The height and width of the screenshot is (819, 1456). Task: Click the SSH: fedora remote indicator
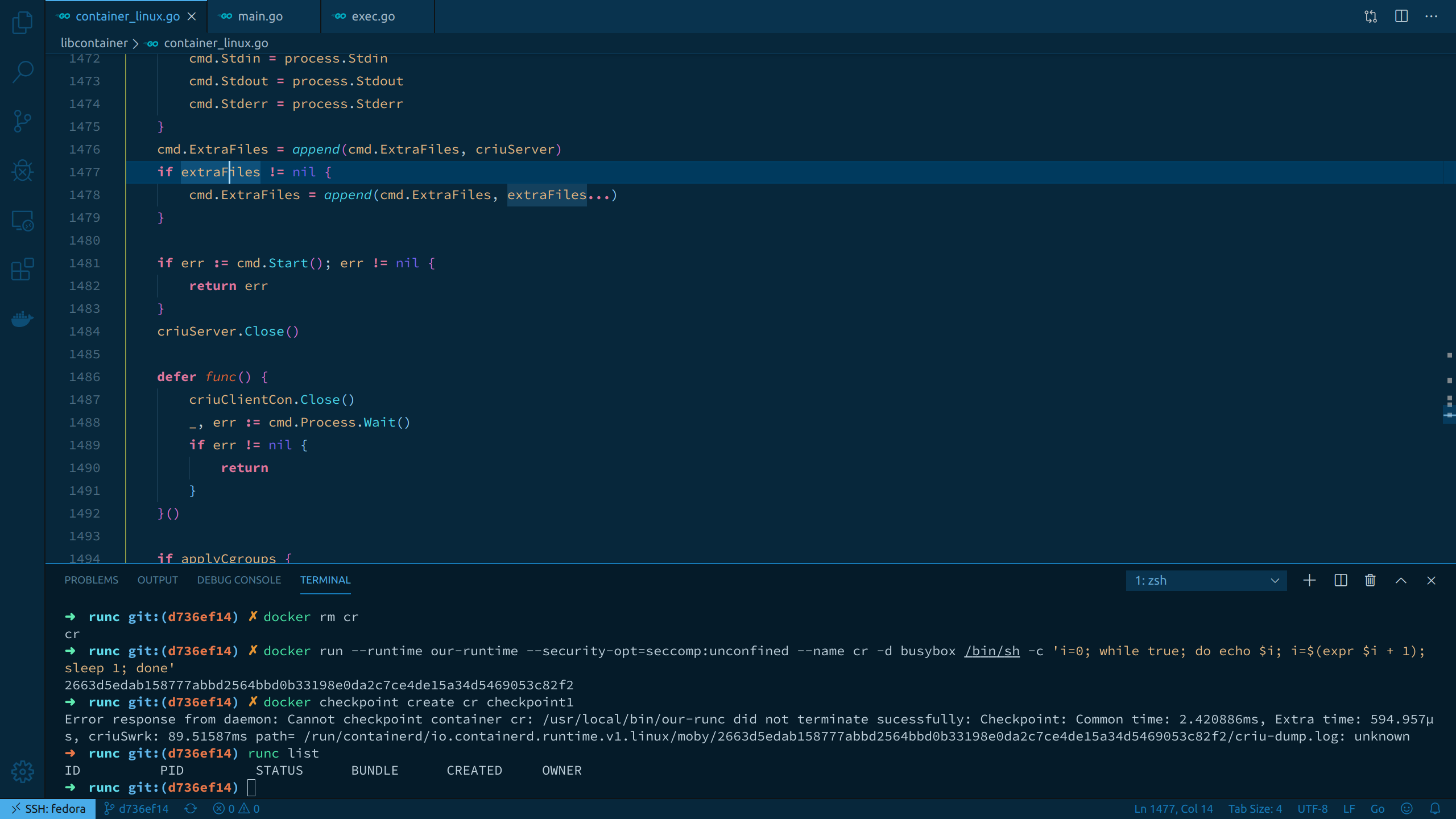click(x=48, y=808)
